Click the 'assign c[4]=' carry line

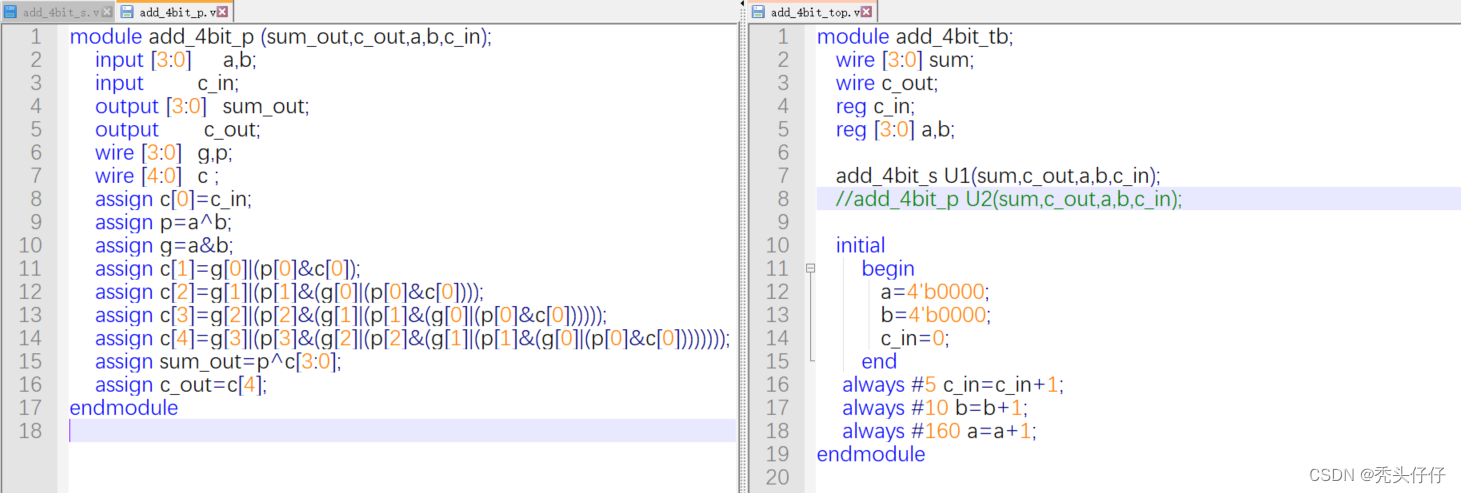tap(413, 337)
